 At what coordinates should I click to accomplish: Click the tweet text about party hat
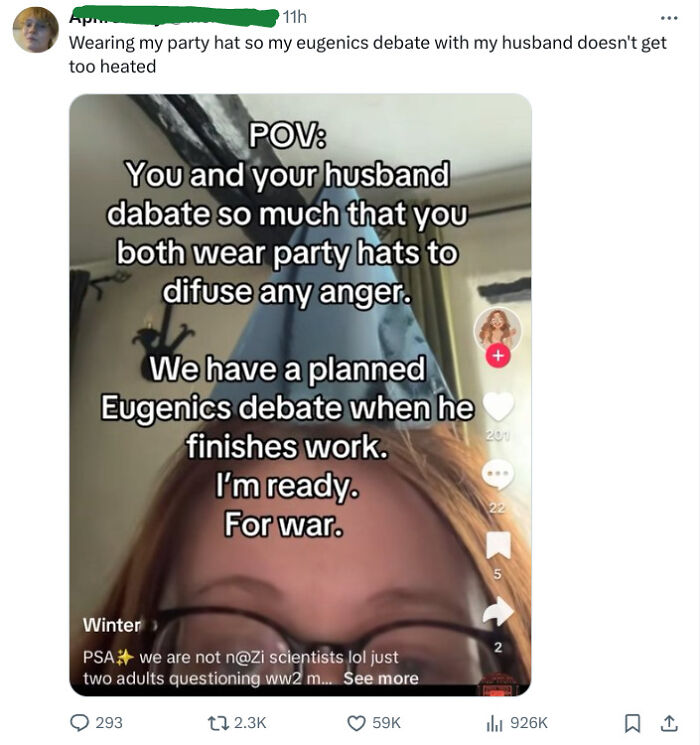click(367, 55)
